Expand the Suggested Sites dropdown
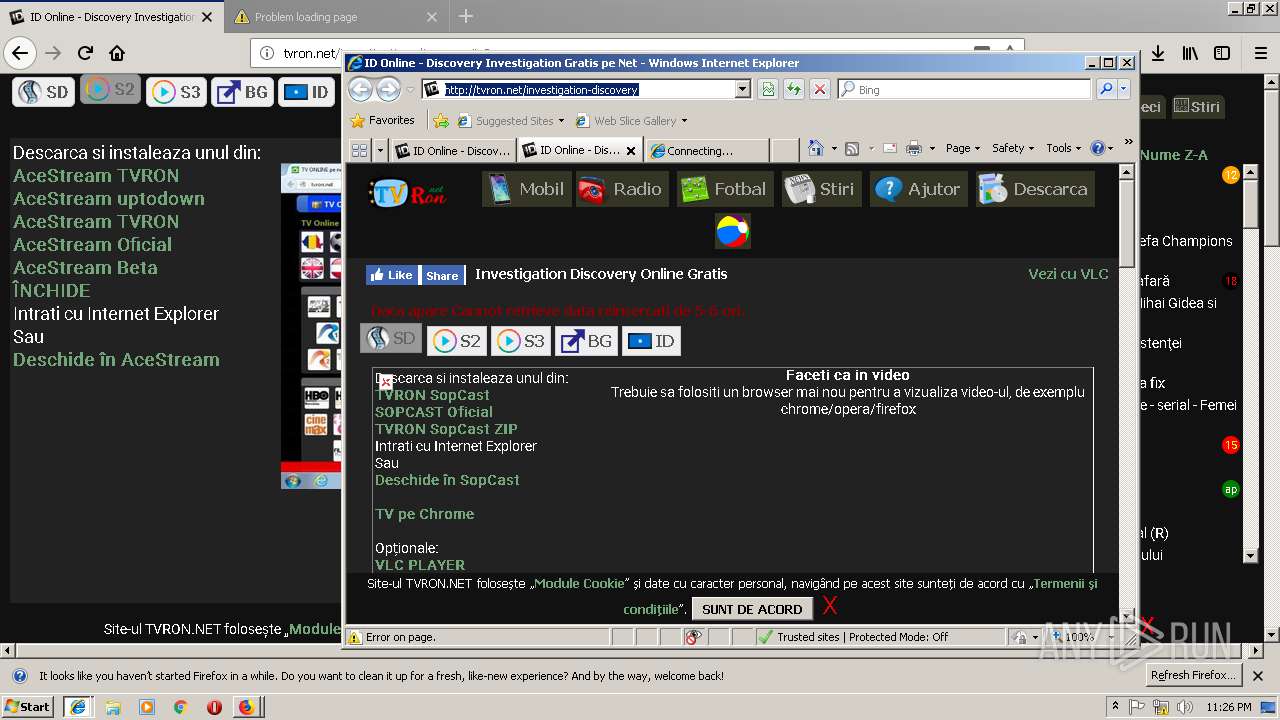 (x=561, y=121)
